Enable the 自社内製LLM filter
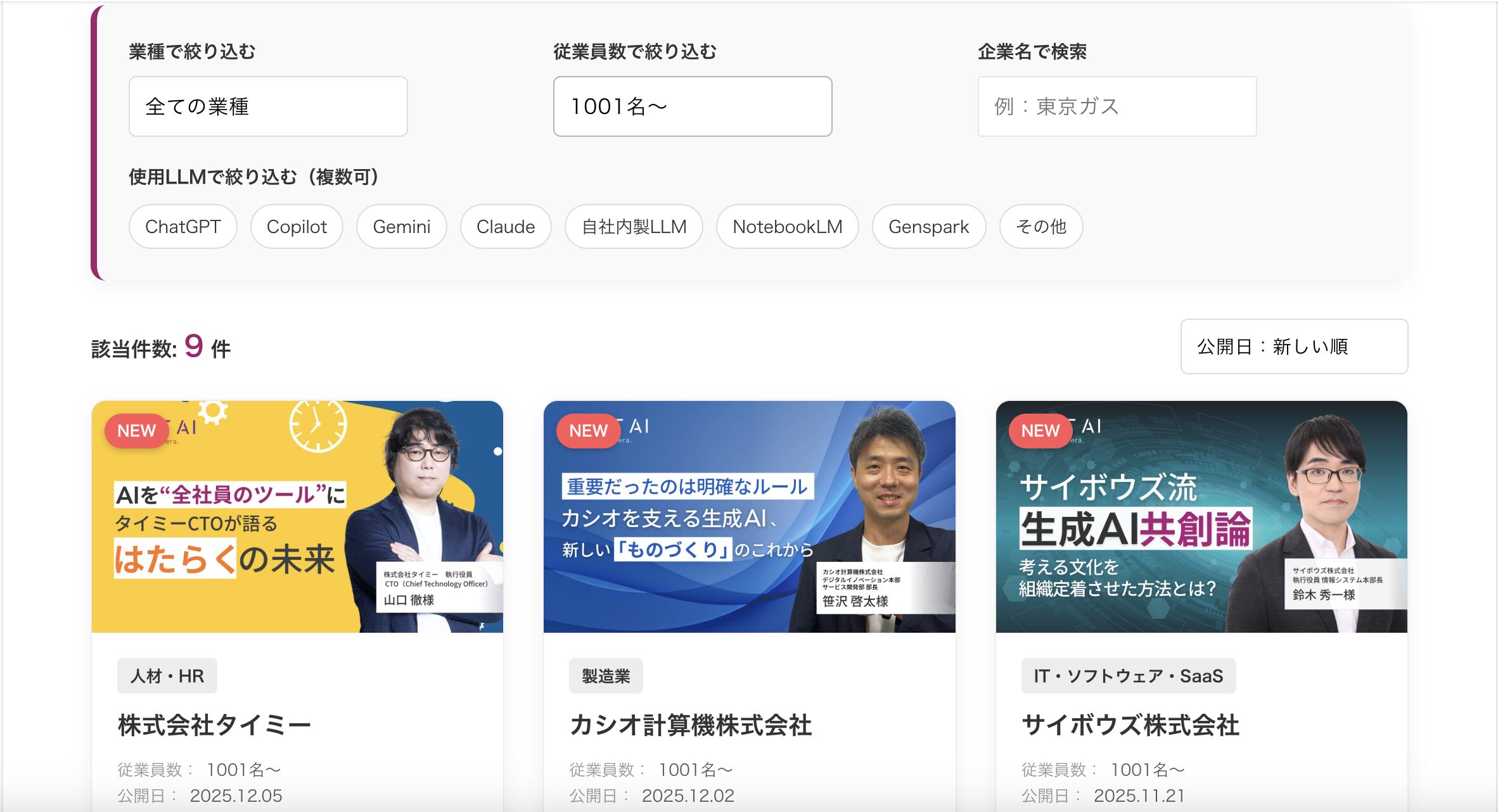 [633, 227]
